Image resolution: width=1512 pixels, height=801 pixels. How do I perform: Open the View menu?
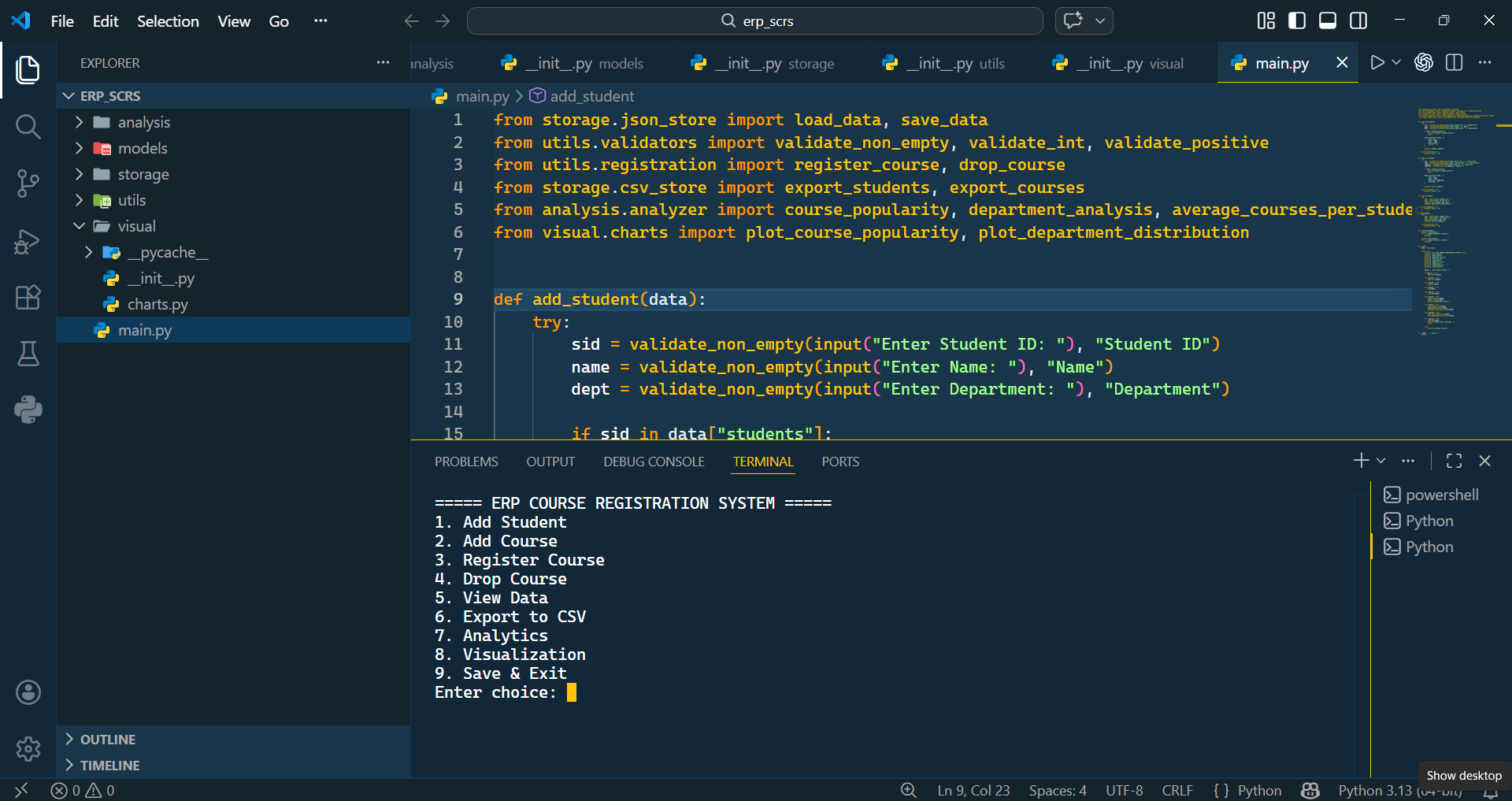234,21
